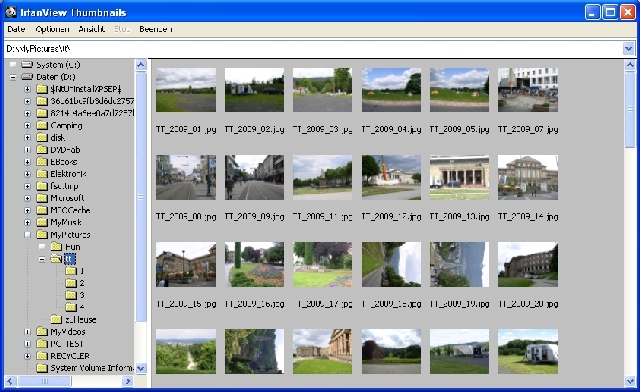
Task: Click the folder tree scroll right arrow
Action: 128,381
